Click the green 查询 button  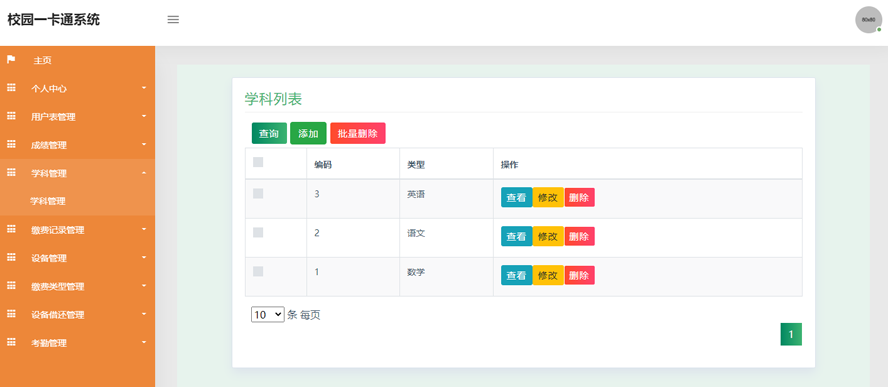point(269,134)
